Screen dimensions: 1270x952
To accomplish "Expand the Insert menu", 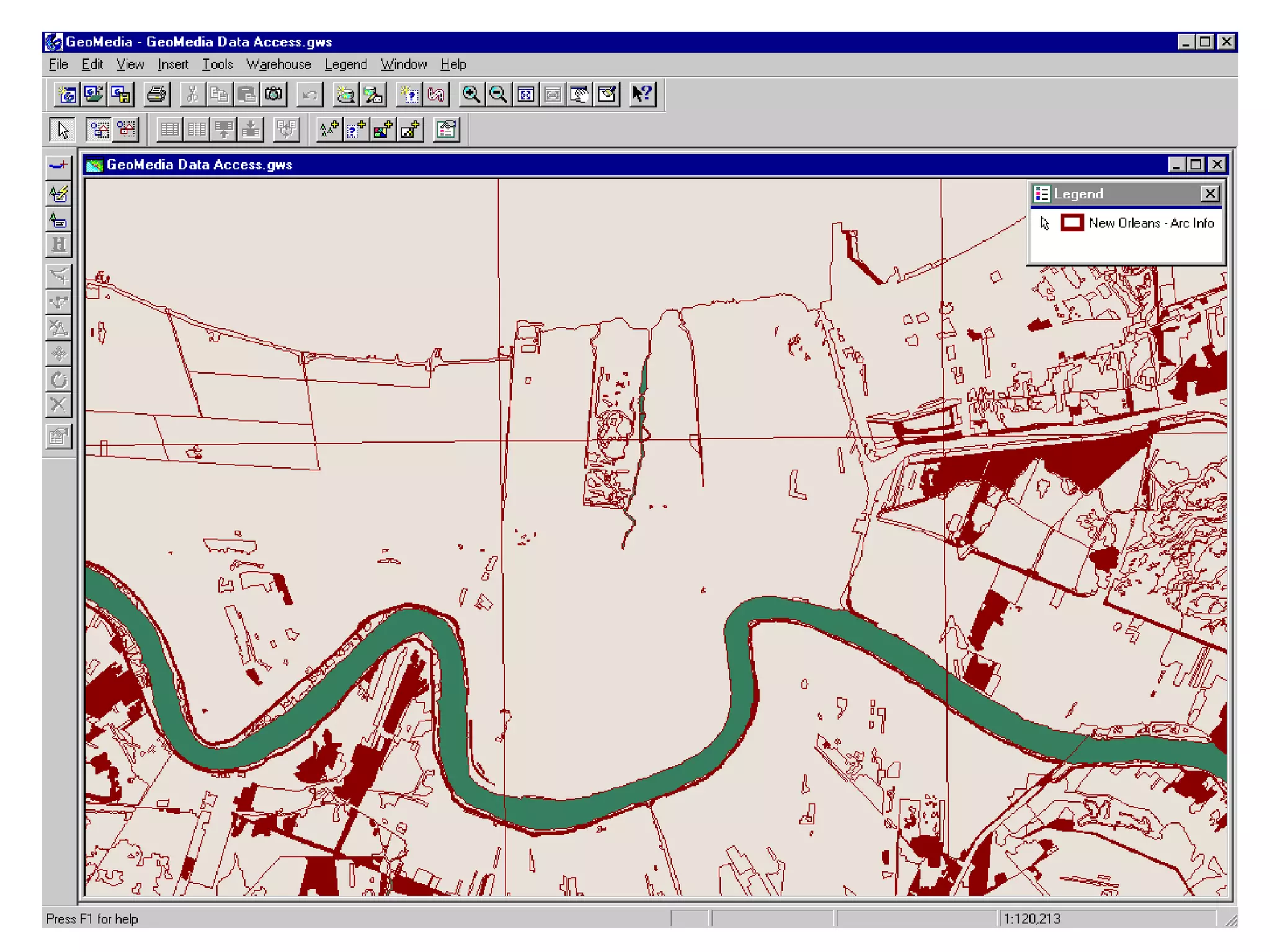I will pyautogui.click(x=172, y=64).
